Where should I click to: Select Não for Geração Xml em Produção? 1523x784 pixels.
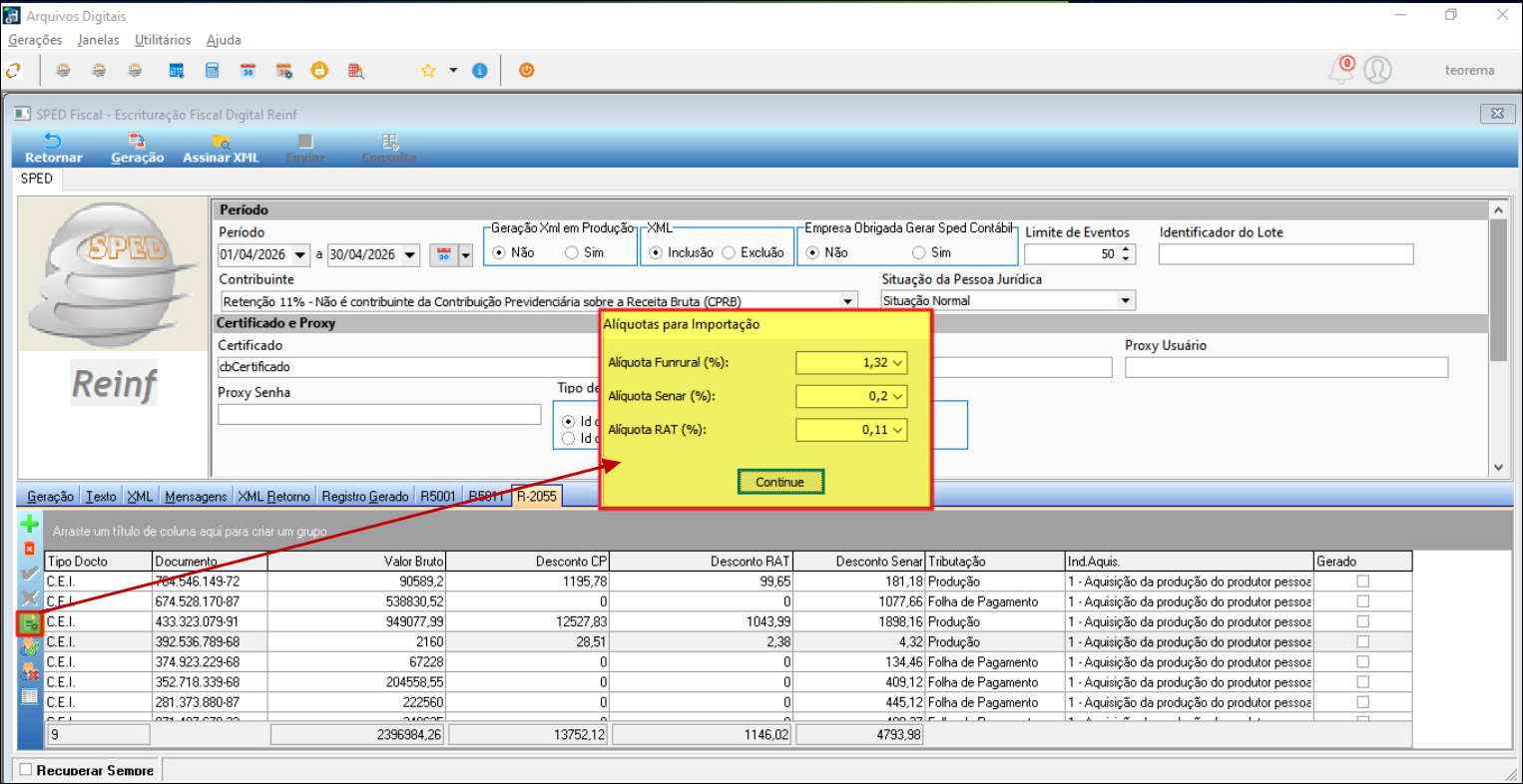point(499,253)
